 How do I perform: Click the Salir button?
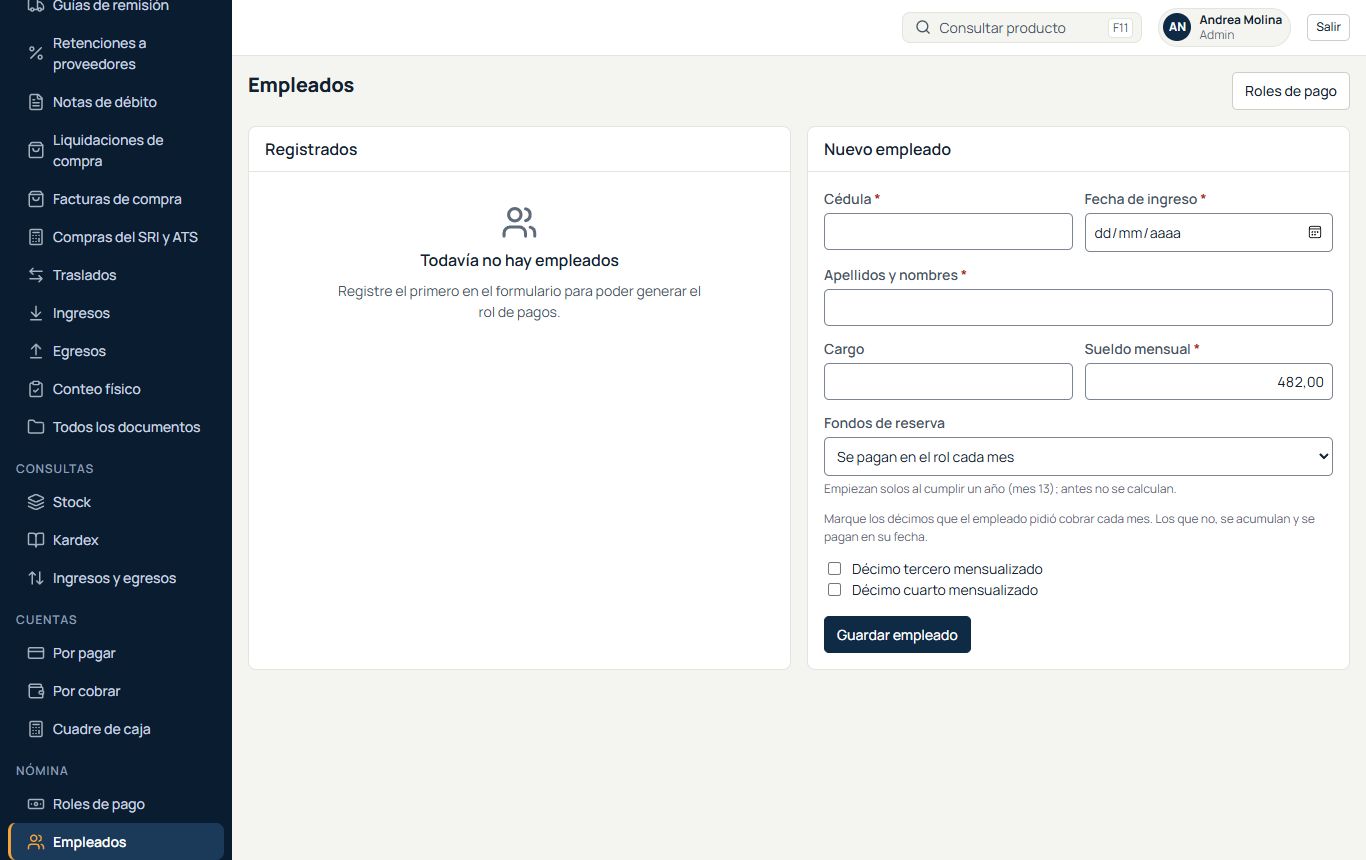pyautogui.click(x=1328, y=27)
